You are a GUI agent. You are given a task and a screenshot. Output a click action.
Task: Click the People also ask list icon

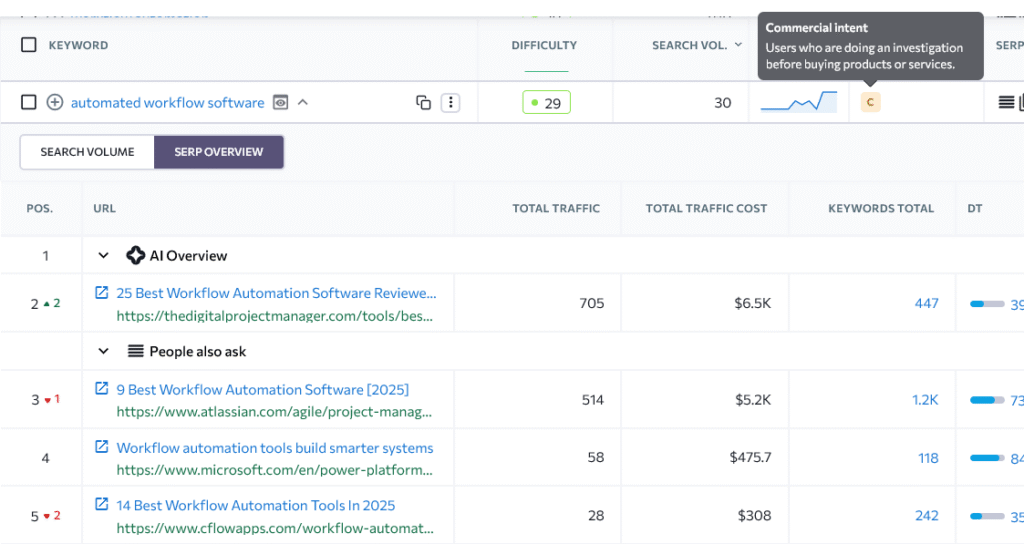coord(135,351)
